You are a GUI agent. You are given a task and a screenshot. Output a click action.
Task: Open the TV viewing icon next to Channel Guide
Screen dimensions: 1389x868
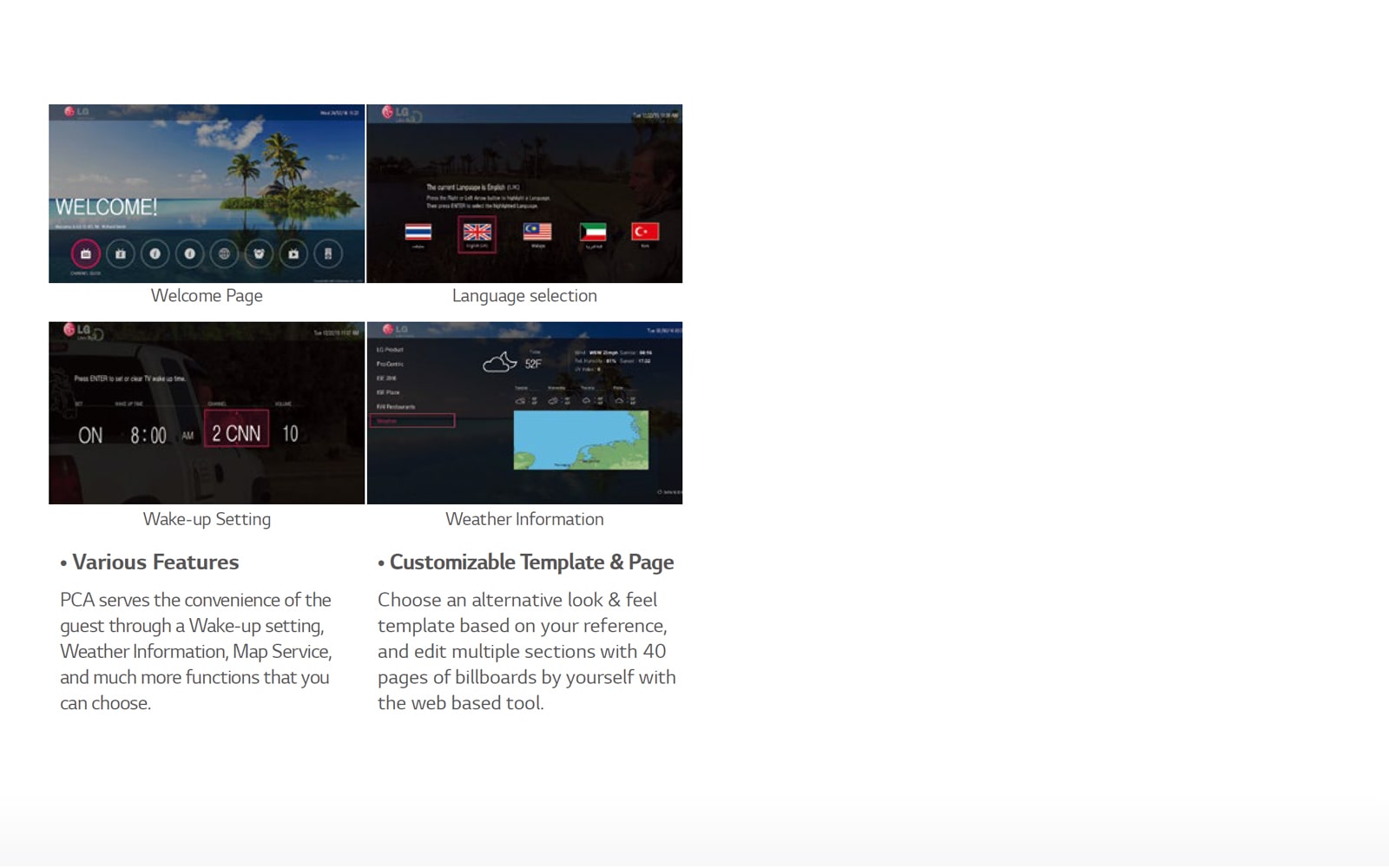120,253
